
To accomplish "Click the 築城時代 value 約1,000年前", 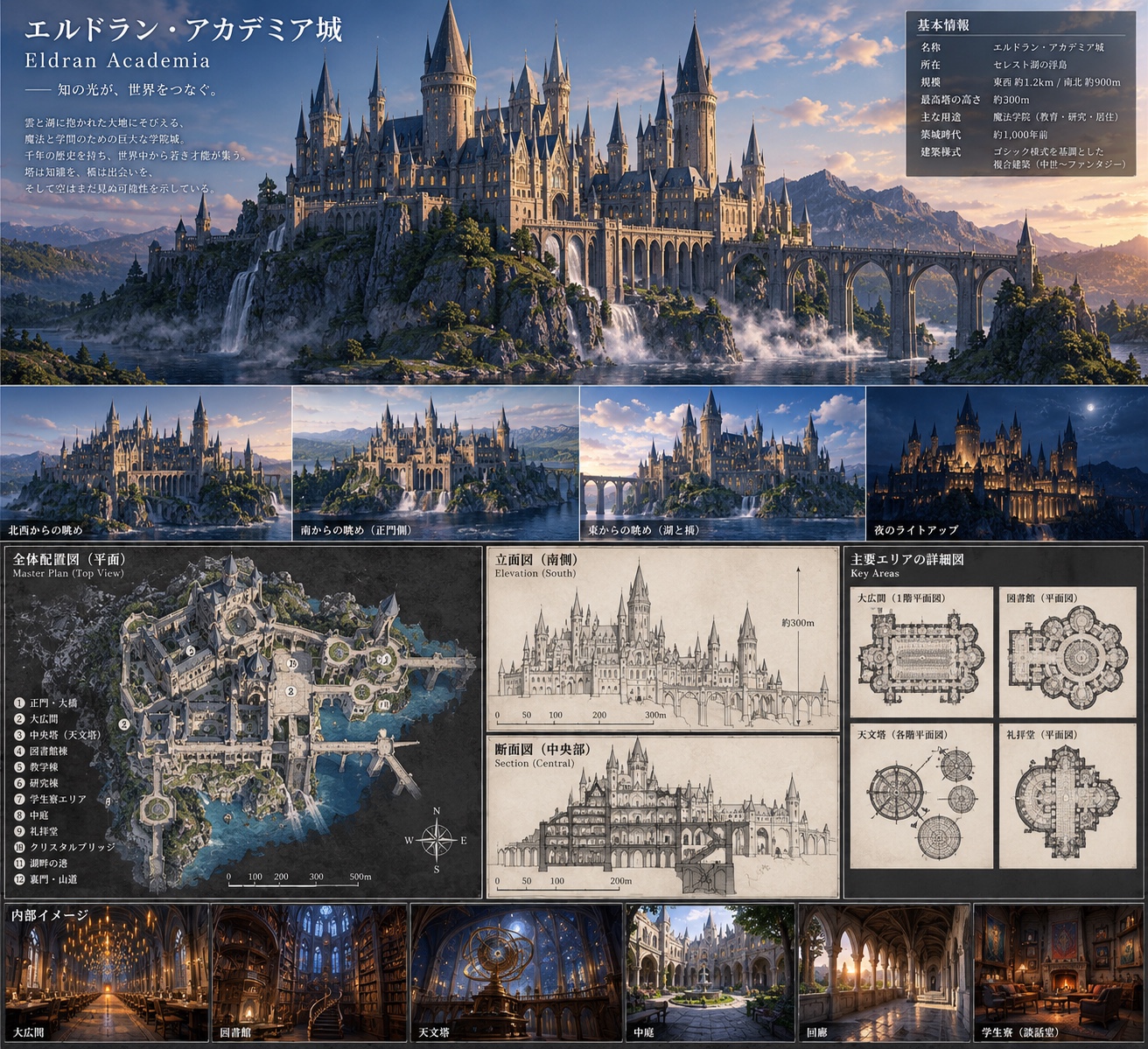I will tap(1020, 135).
